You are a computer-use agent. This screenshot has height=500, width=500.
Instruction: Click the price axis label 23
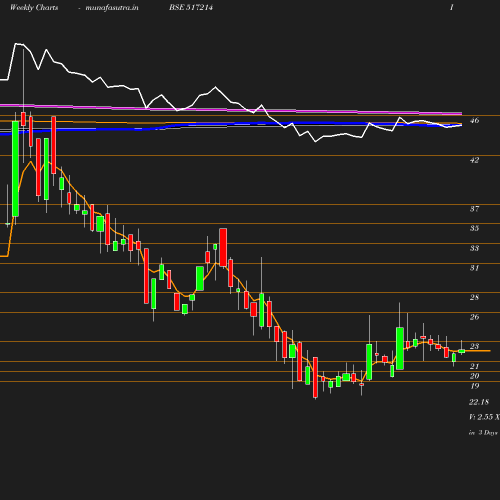click(x=474, y=346)
